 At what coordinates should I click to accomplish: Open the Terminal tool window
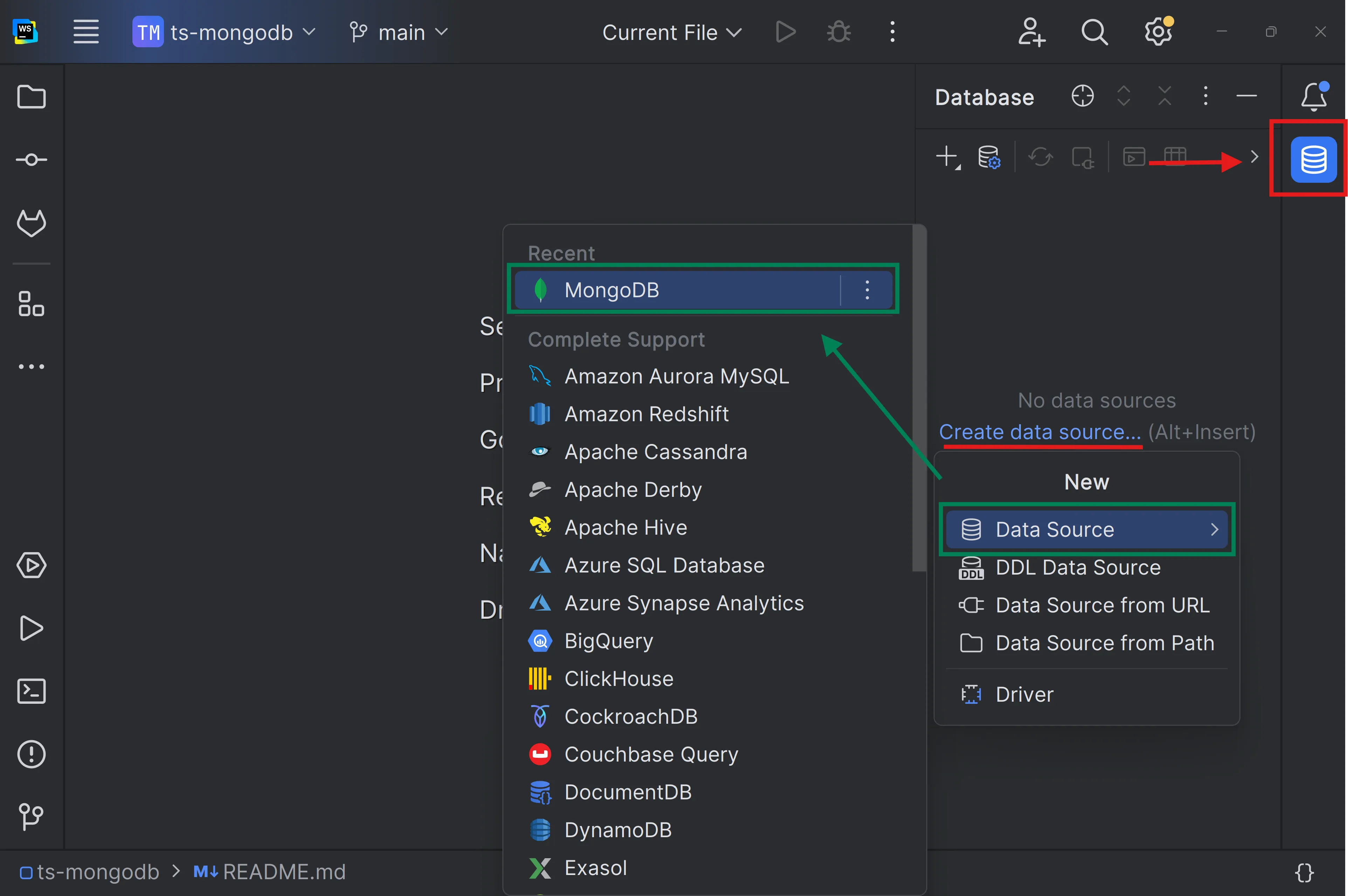[x=31, y=691]
